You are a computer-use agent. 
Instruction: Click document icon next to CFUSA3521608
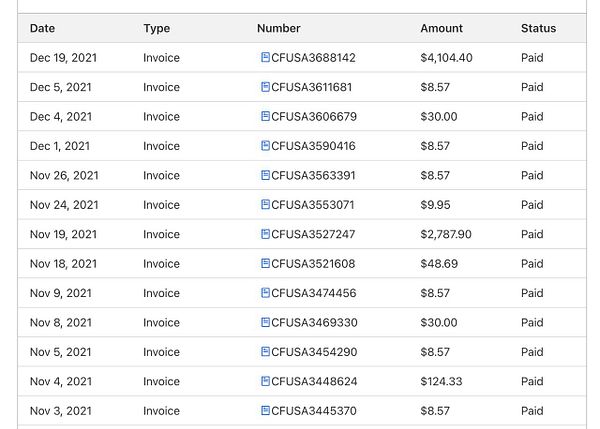tap(265, 263)
